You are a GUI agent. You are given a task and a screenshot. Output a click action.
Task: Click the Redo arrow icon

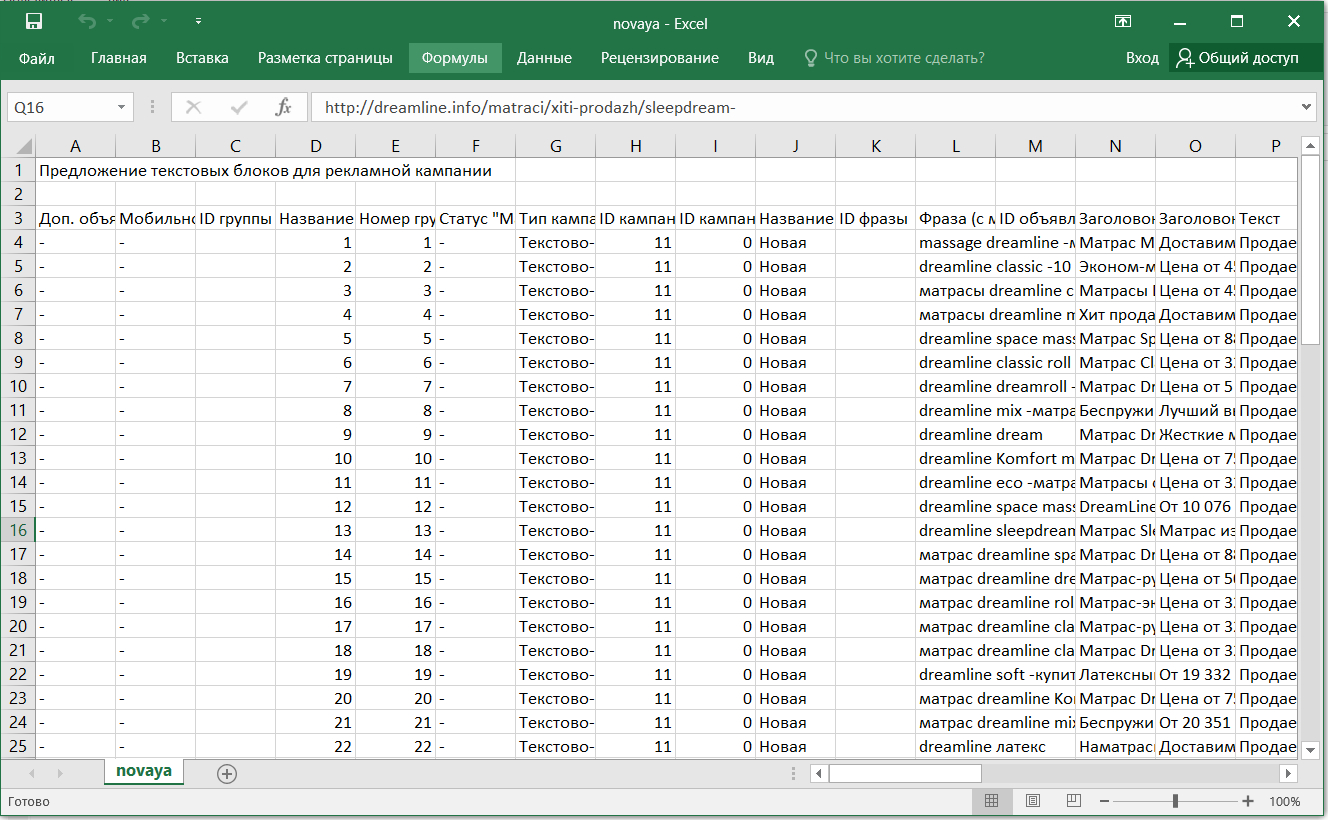tap(141, 21)
